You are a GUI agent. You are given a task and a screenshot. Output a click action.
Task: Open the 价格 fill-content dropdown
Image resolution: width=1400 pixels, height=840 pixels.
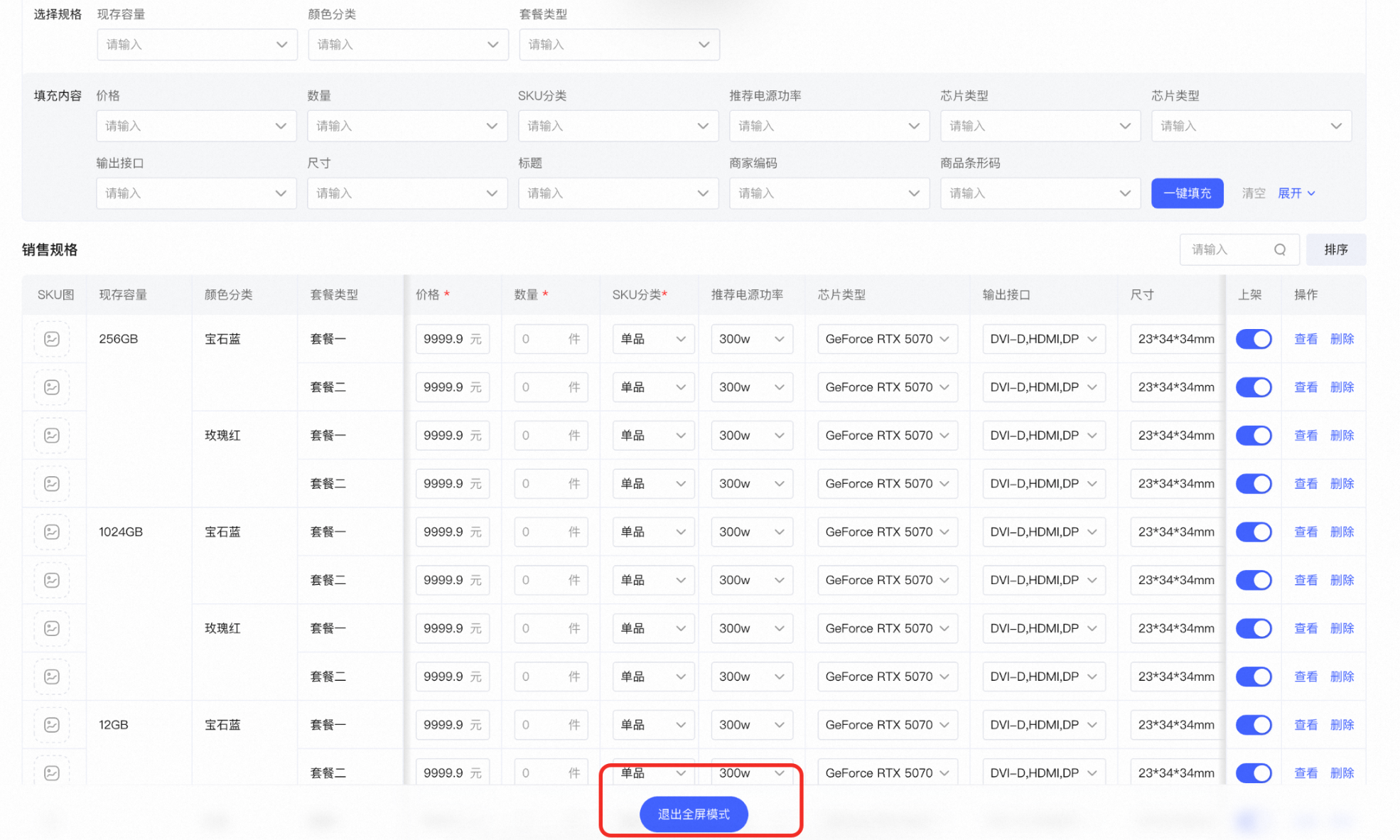point(196,126)
